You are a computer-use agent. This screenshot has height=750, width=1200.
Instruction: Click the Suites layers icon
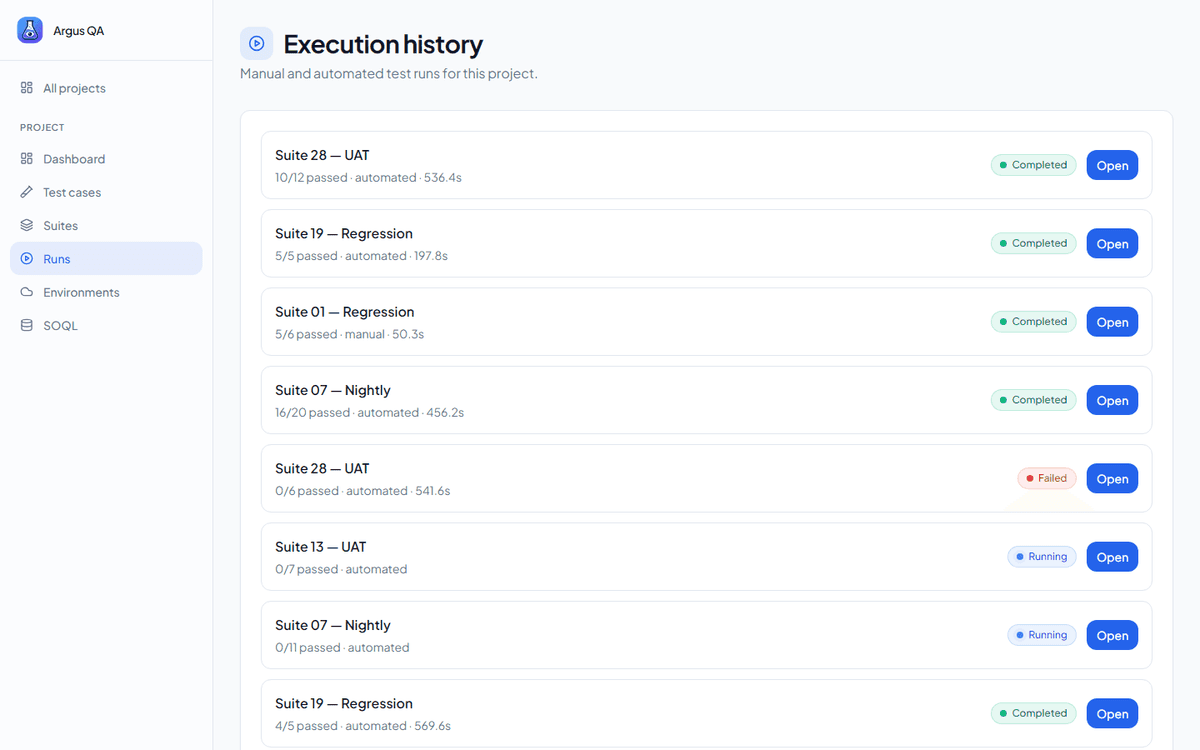(27, 225)
